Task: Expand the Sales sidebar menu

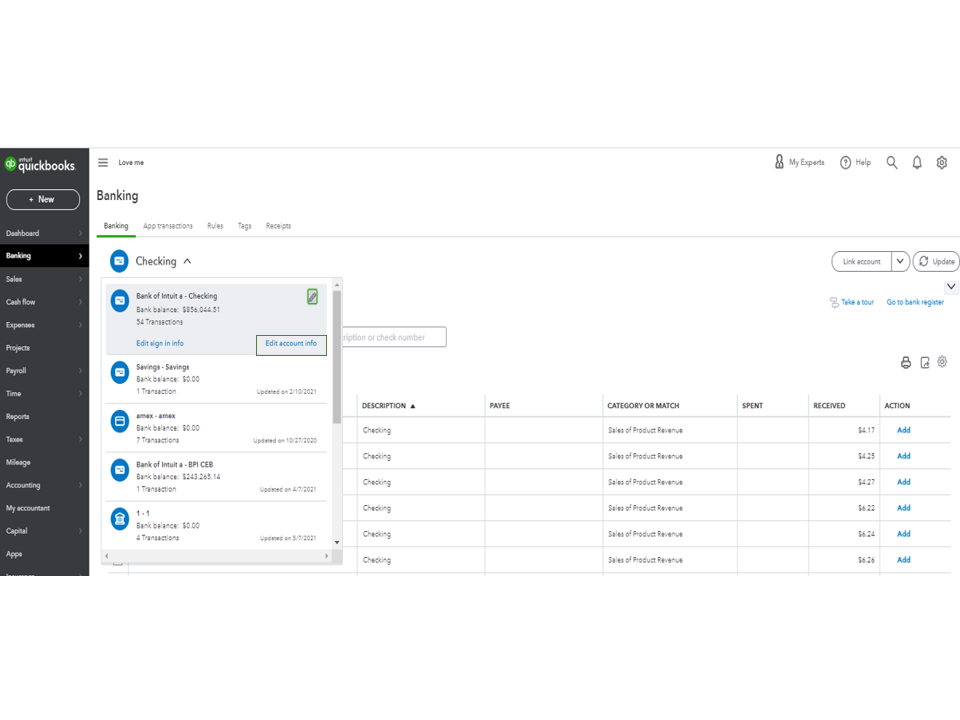Action: point(44,279)
